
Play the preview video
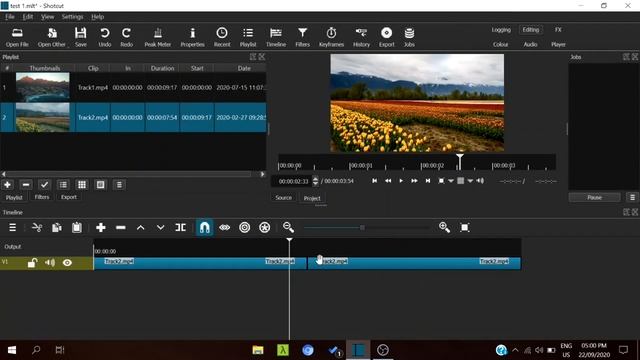[401, 181]
